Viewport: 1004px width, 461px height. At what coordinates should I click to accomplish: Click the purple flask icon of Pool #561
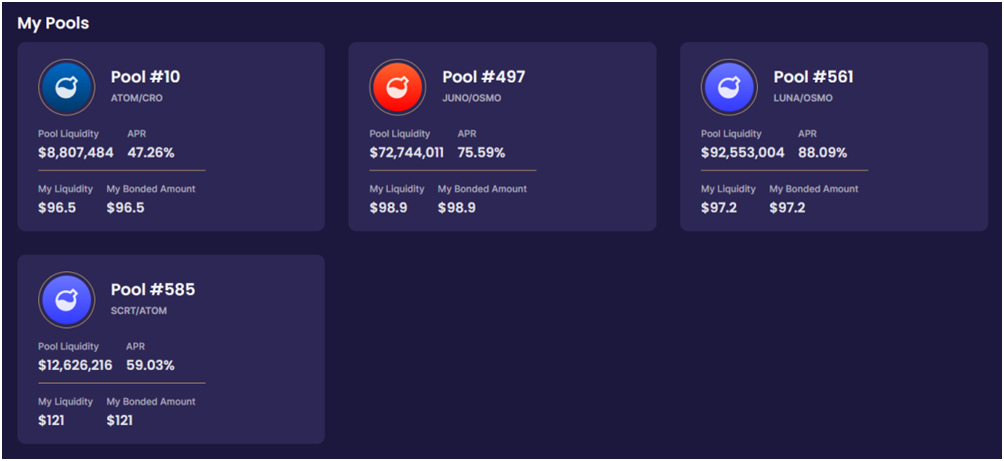pyautogui.click(x=729, y=87)
